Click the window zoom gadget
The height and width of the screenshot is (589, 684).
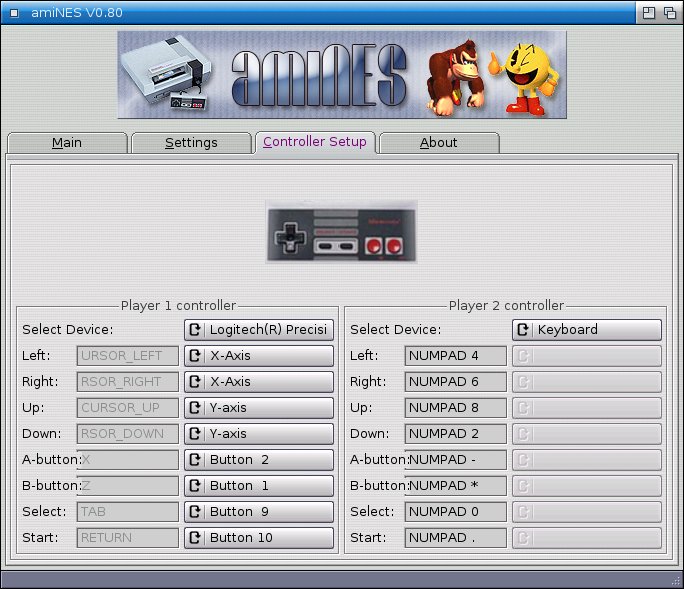(x=649, y=13)
